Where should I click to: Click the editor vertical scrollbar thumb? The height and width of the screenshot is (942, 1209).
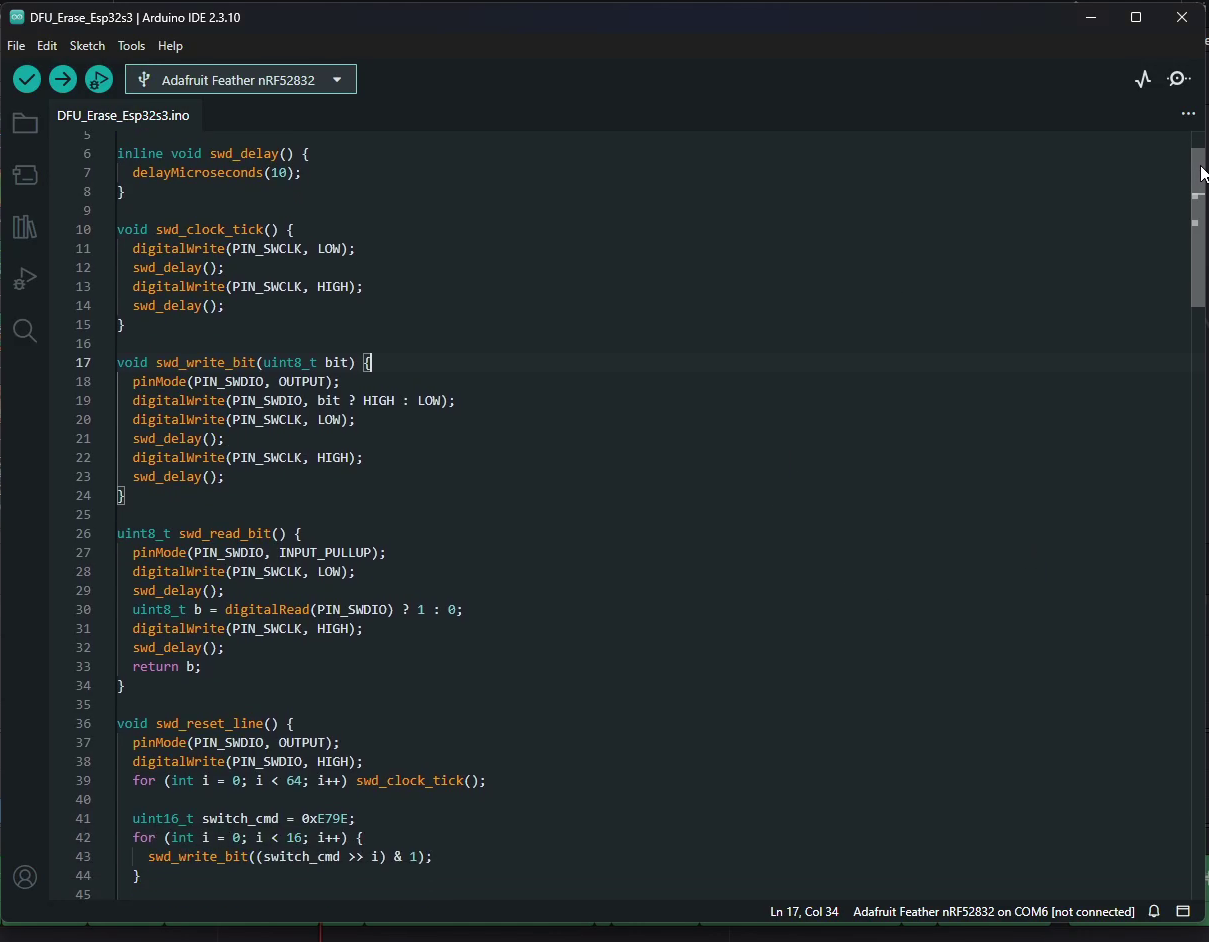(x=1198, y=228)
